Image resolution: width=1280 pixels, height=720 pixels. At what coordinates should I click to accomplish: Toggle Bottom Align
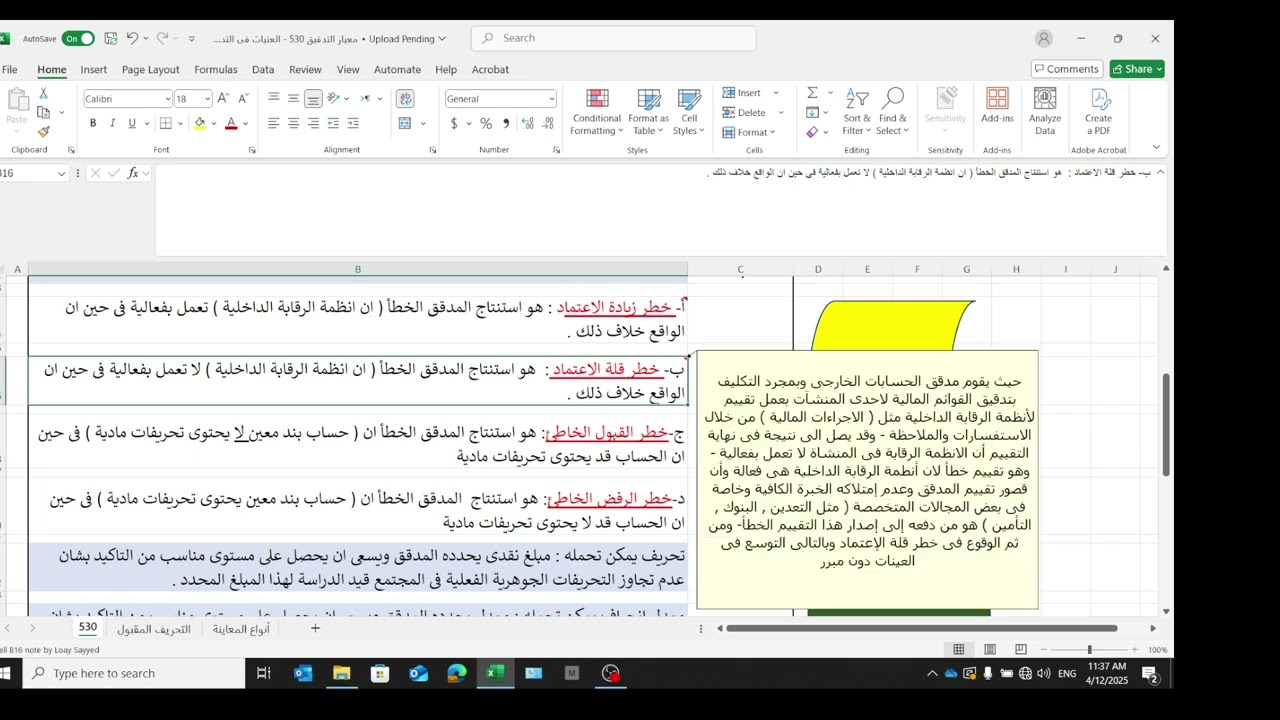(313, 98)
